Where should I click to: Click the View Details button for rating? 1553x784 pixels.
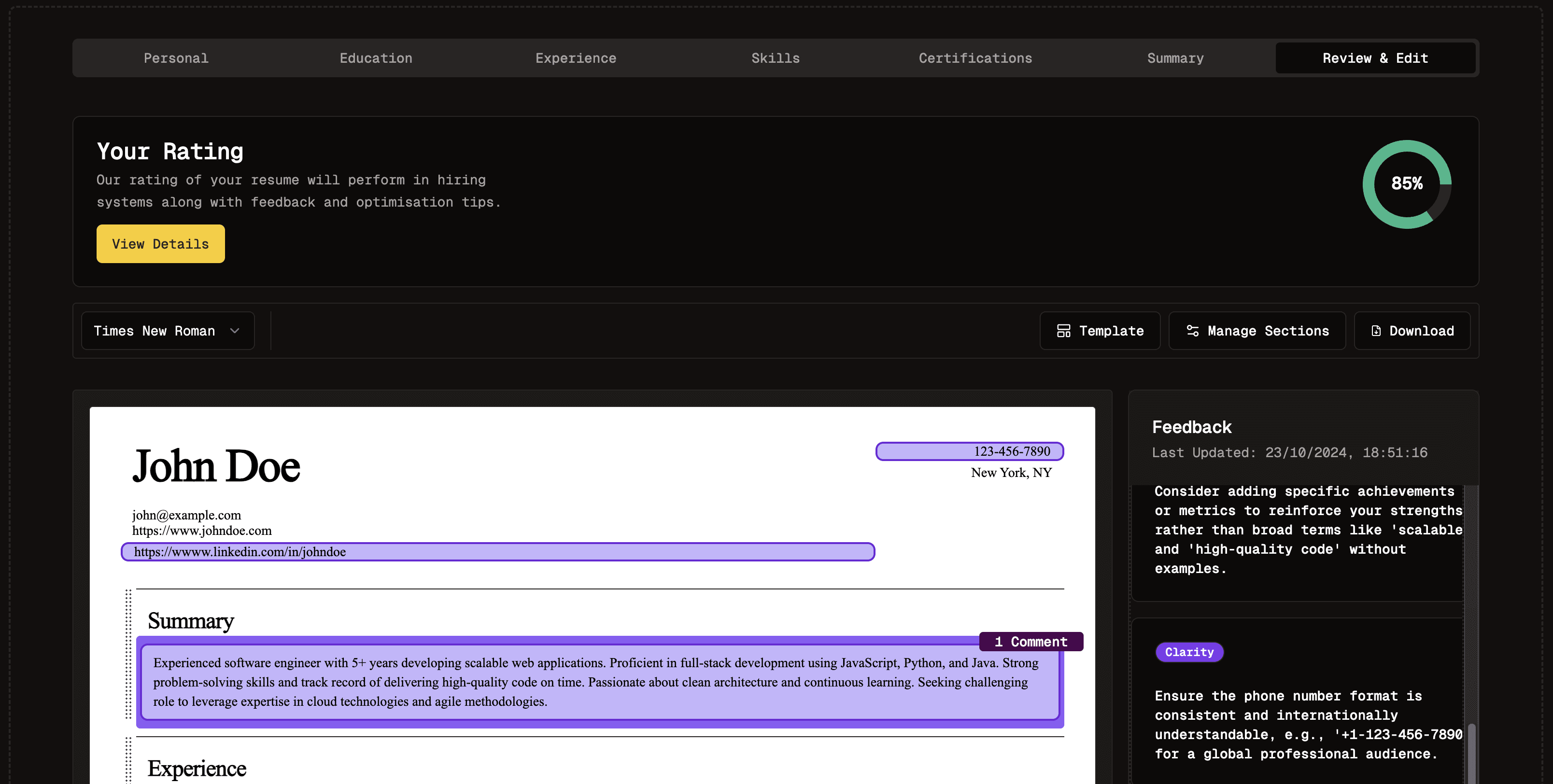click(x=160, y=244)
